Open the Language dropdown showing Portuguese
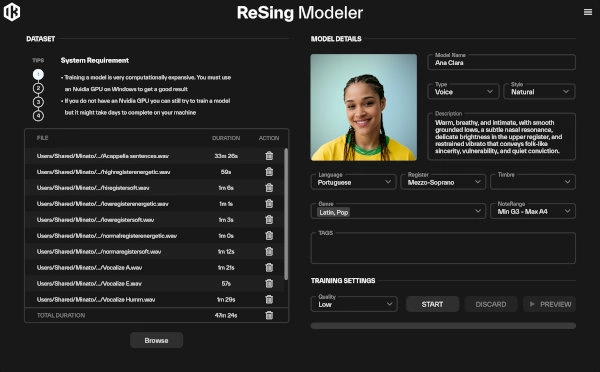The height and width of the screenshot is (372, 600). (x=354, y=182)
